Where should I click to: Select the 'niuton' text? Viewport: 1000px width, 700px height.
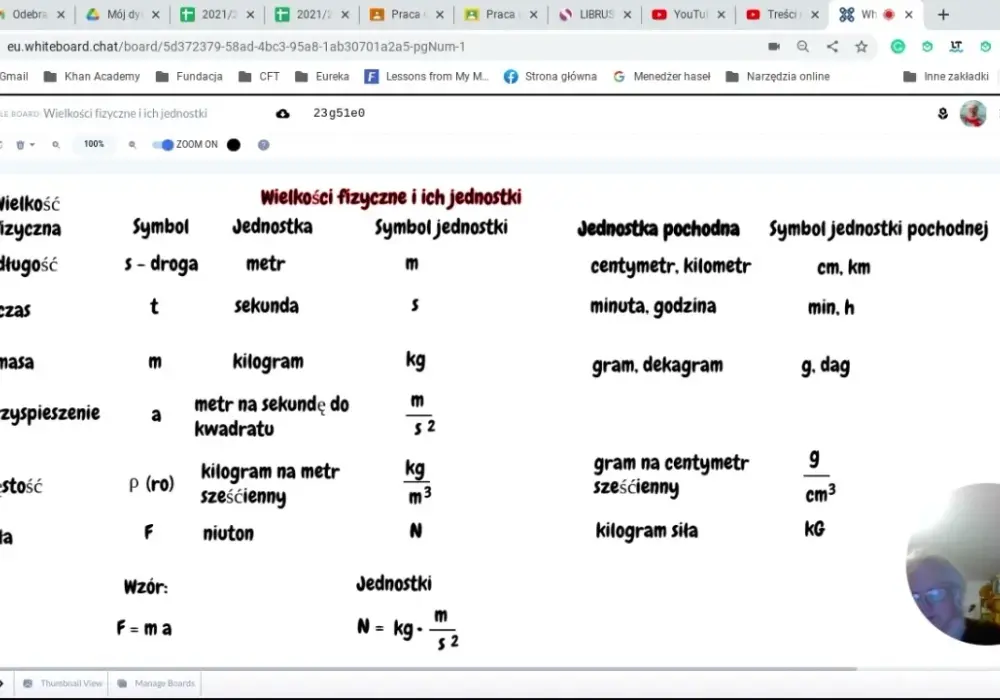click(228, 533)
